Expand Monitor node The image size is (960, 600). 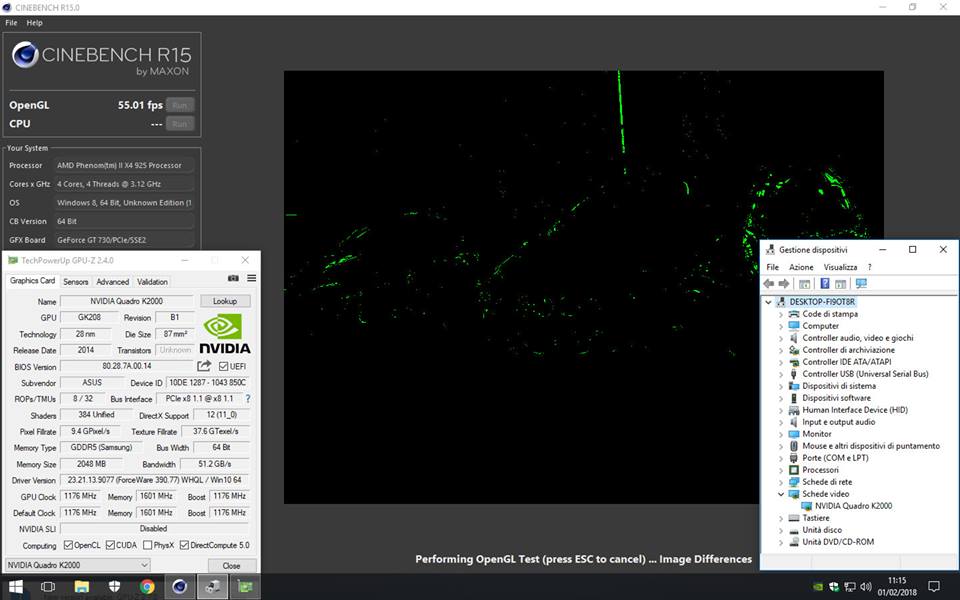tap(781, 434)
